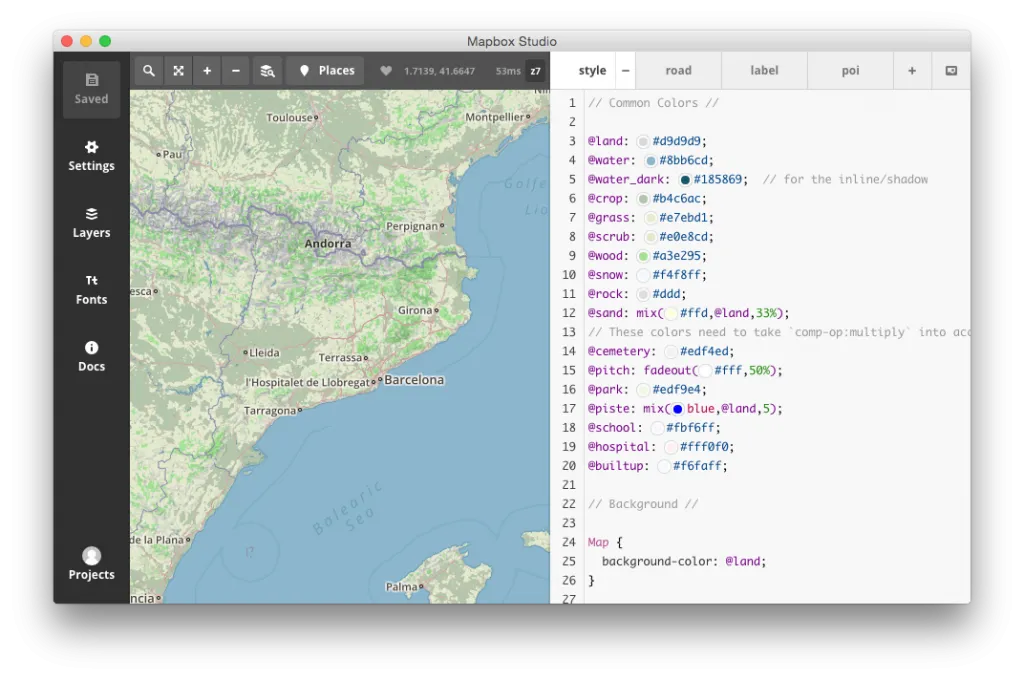The image size is (1024, 680).
Task: Add a new stylesheet tab with plus
Action: click(912, 71)
